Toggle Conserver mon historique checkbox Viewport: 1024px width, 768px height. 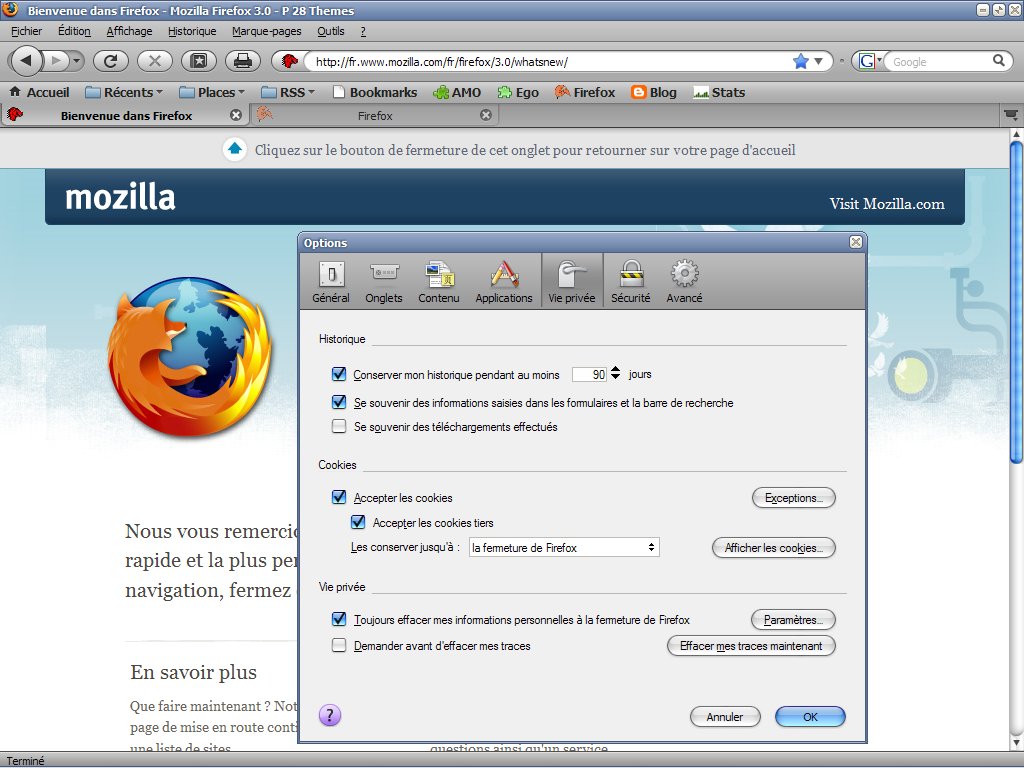(x=338, y=374)
